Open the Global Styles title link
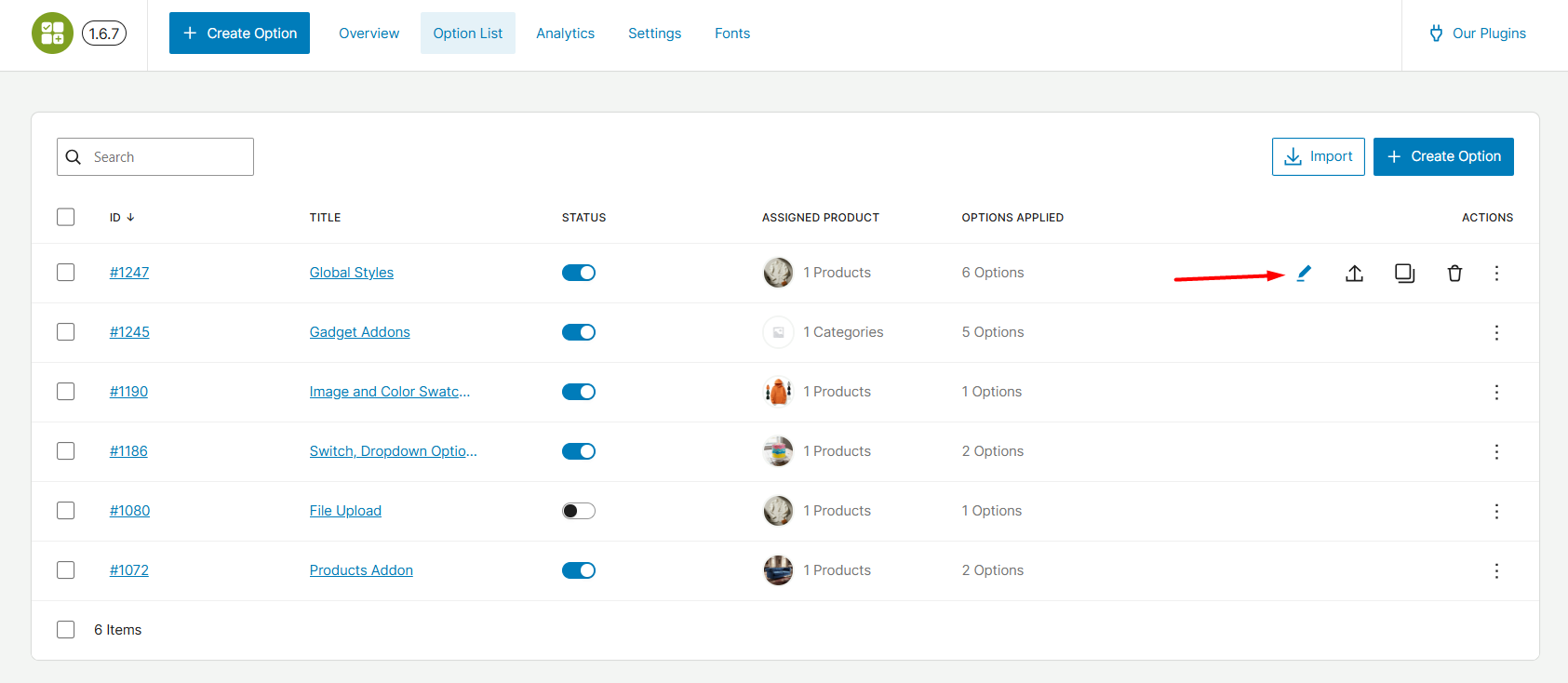This screenshot has height=683, width=1568. pyautogui.click(x=352, y=273)
